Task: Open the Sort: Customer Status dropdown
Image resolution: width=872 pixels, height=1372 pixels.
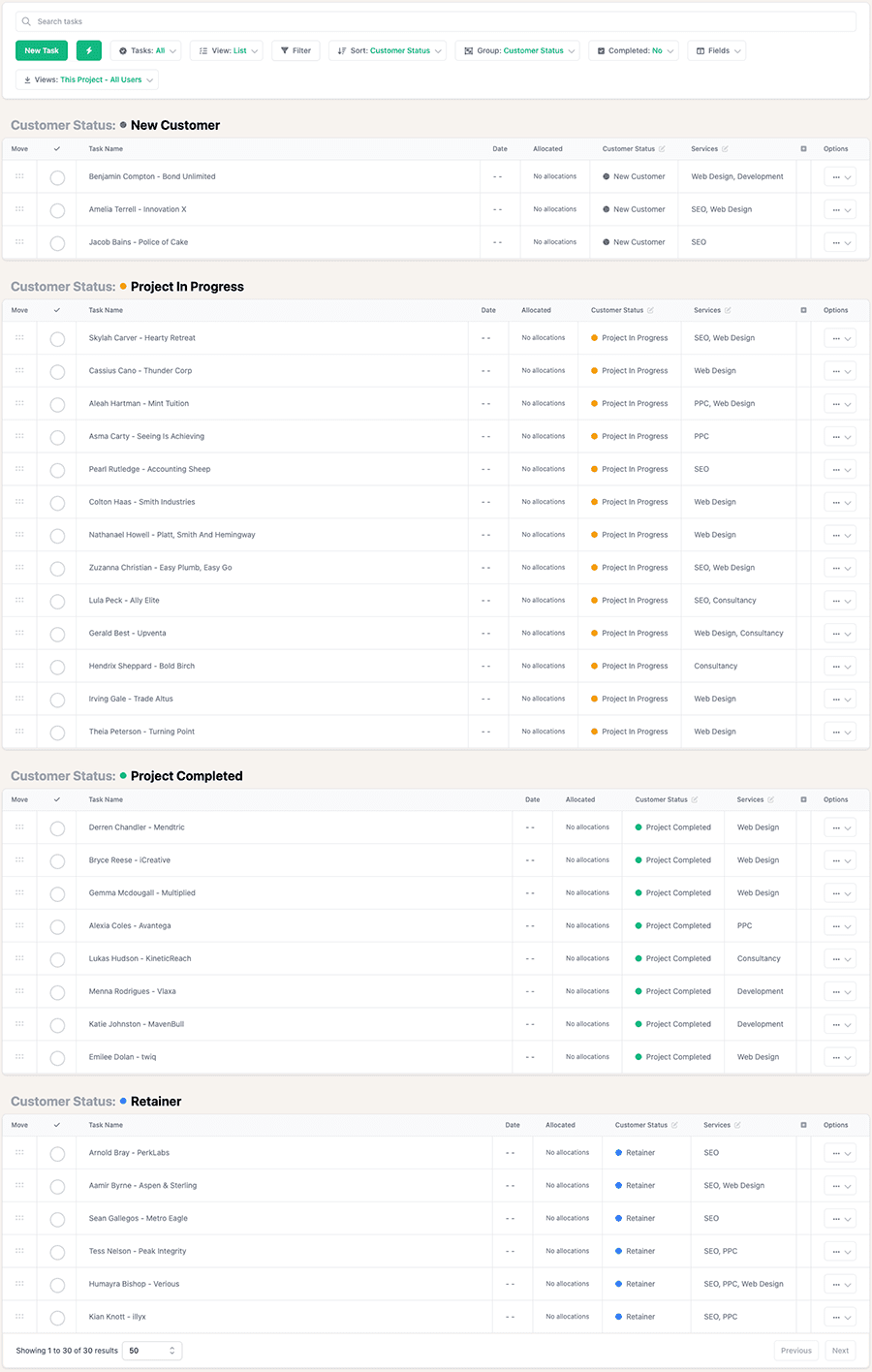Action: [x=389, y=50]
